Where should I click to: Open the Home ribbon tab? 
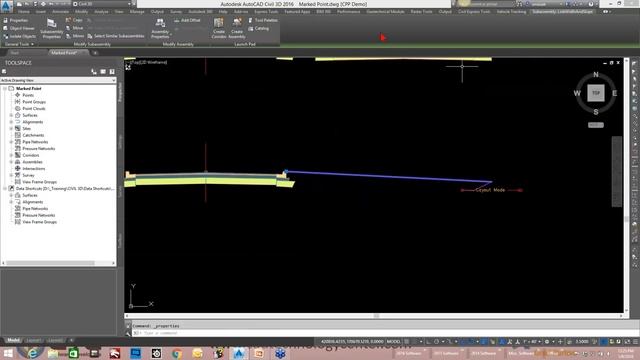23,12
